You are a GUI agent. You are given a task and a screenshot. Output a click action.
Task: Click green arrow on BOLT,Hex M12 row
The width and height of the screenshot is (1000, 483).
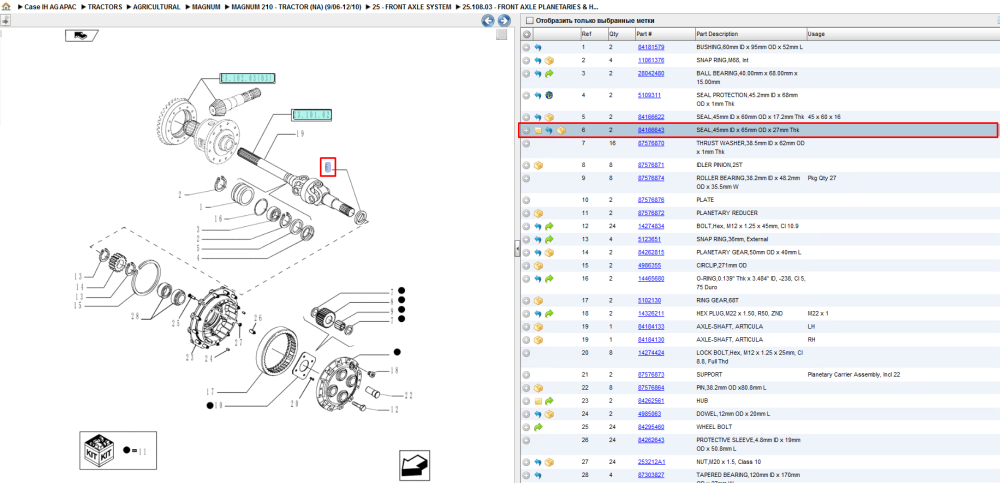(549, 227)
